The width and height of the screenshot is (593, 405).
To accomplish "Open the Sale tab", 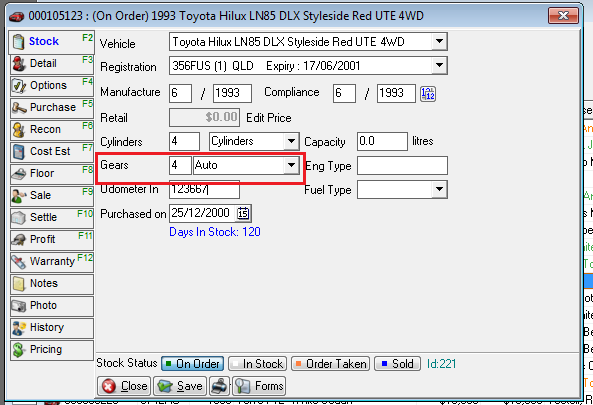I will coord(51,196).
